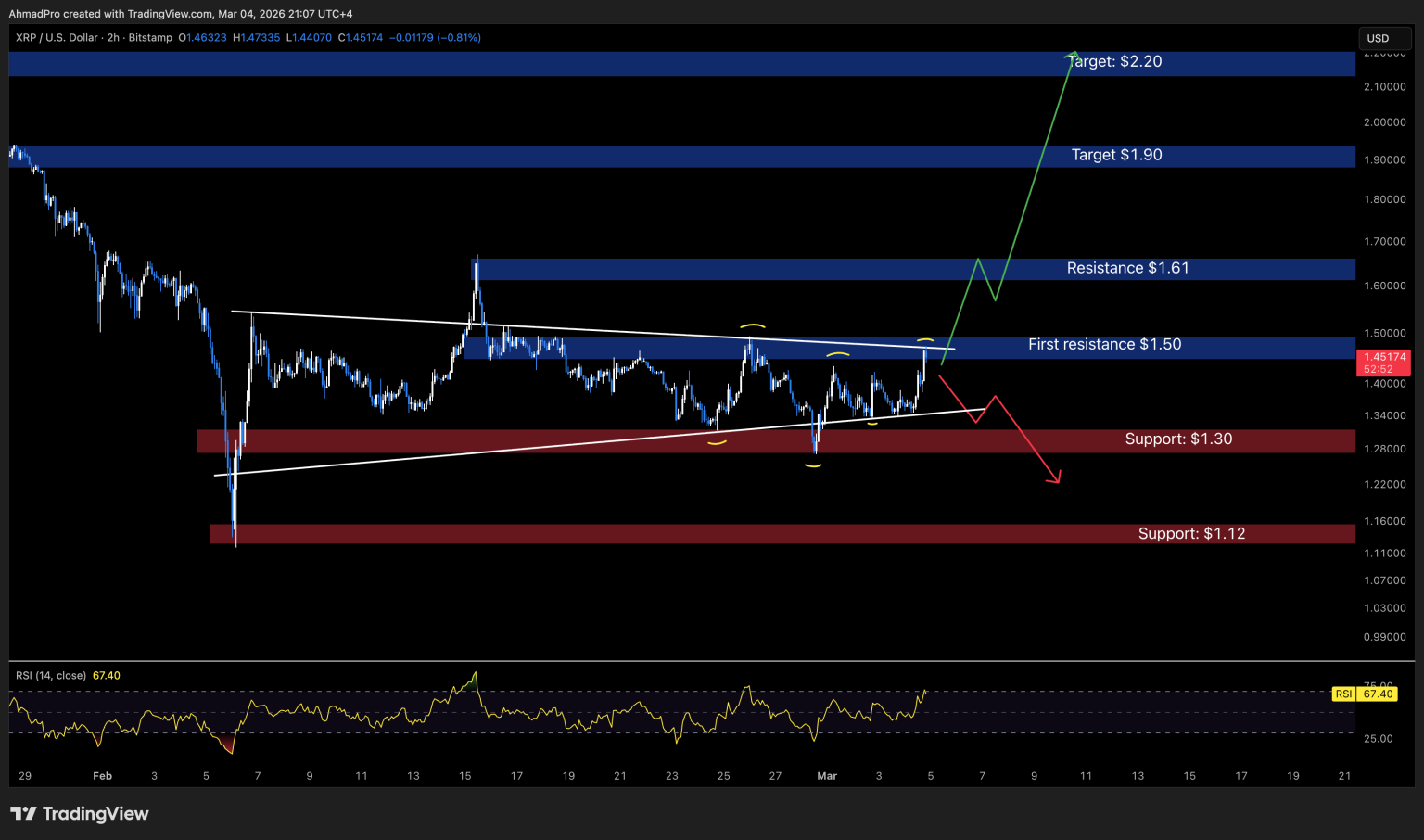This screenshot has height=840, width=1424.
Task: Click the 2.00000 price axis level
Action: coord(1384,122)
